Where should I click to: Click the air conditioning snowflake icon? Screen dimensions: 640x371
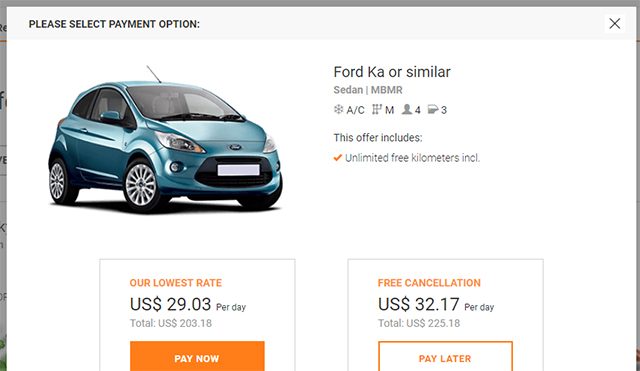[x=338, y=109]
